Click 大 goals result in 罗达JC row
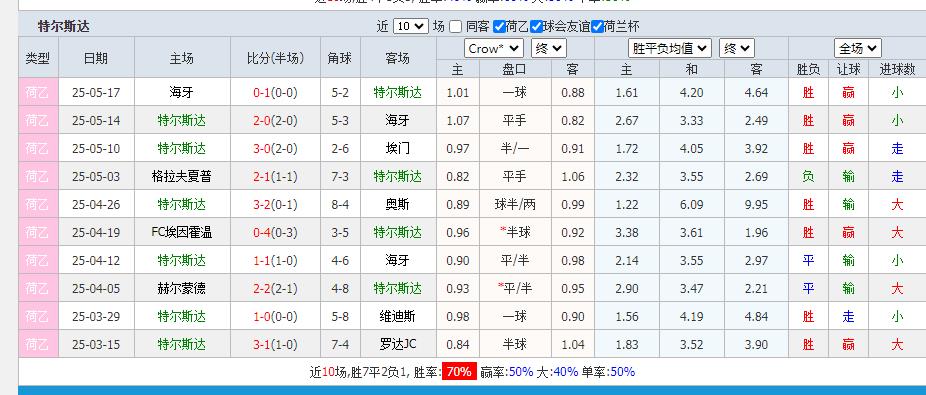Viewport: 926px width, 395px height. click(897, 344)
